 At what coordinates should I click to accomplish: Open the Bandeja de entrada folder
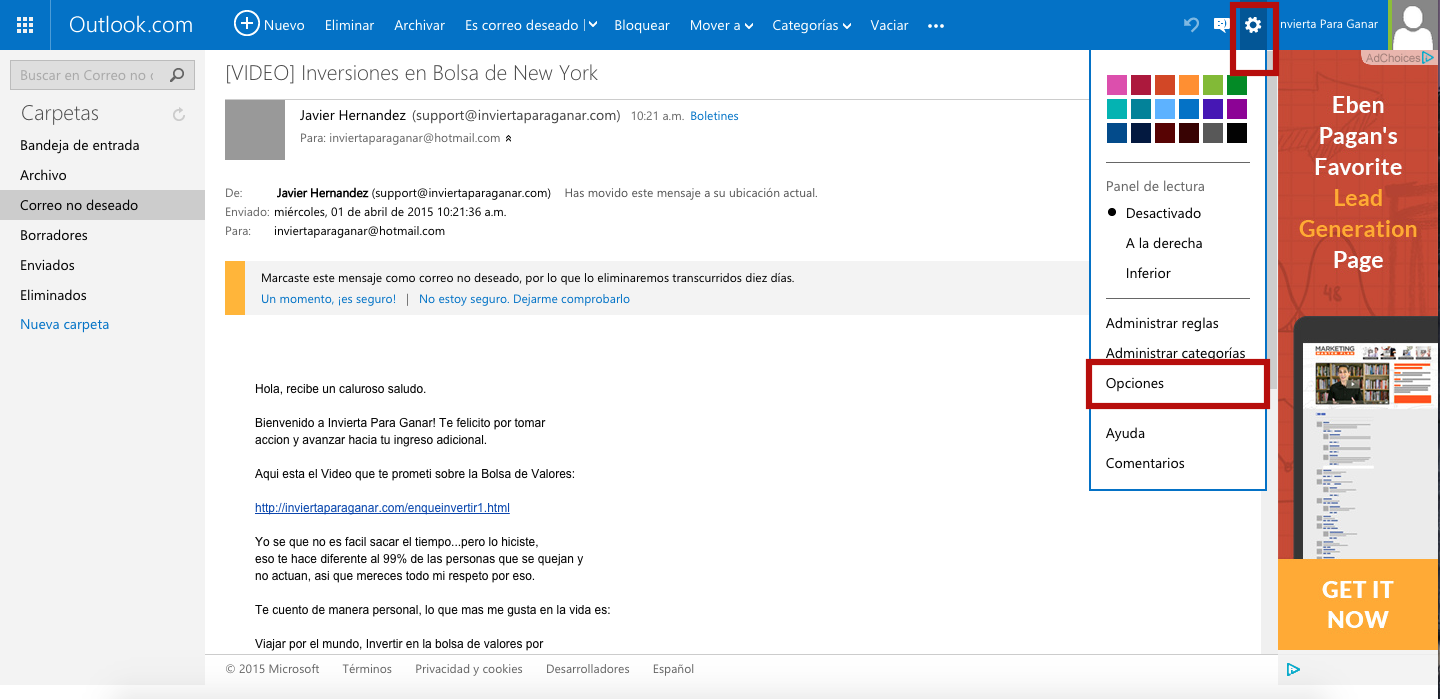80,145
